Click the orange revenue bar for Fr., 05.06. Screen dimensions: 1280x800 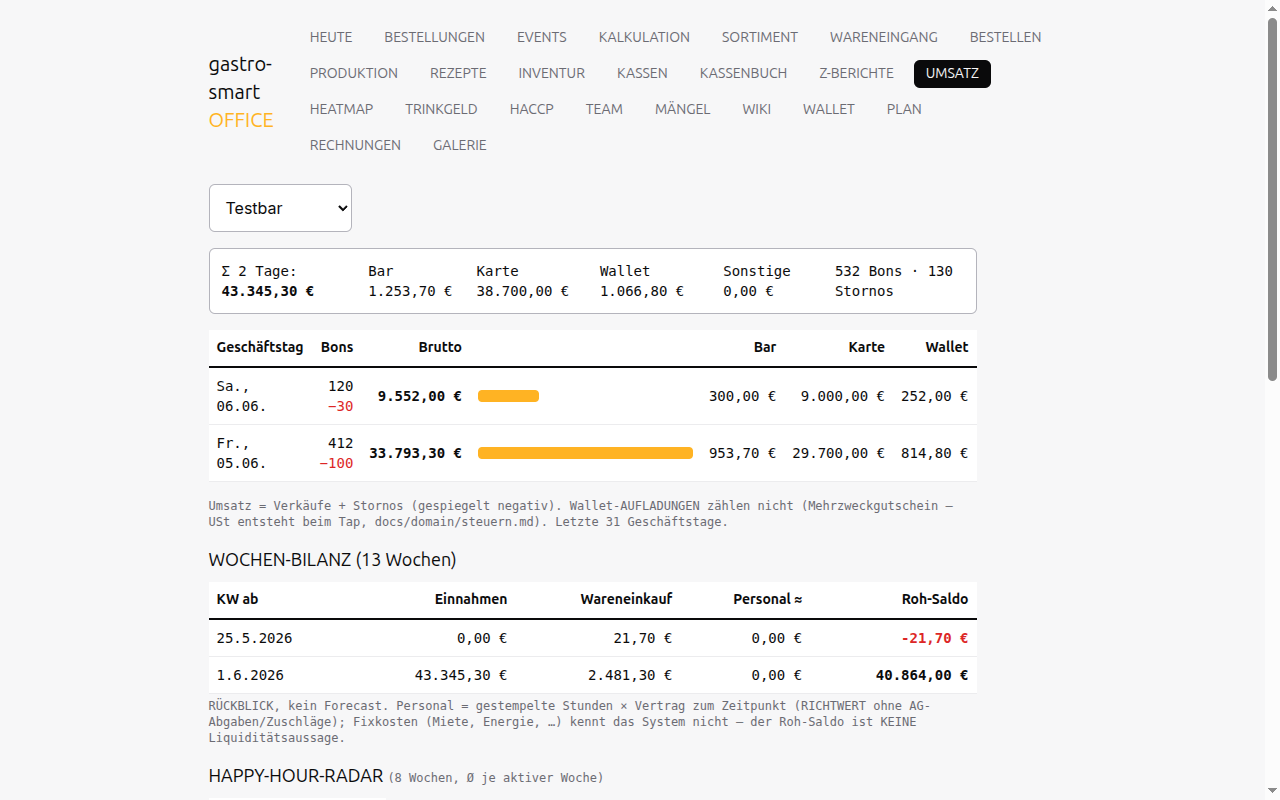pyautogui.click(x=585, y=453)
